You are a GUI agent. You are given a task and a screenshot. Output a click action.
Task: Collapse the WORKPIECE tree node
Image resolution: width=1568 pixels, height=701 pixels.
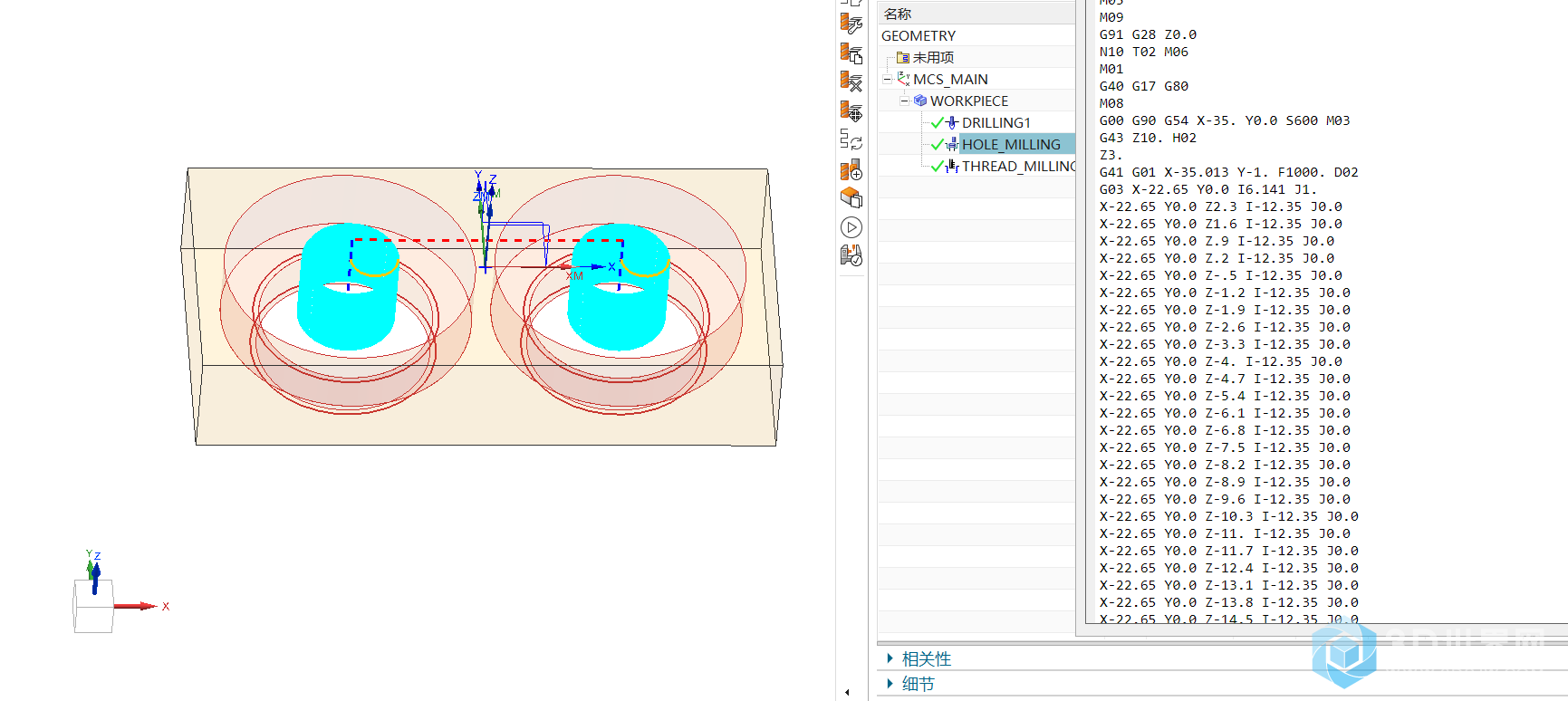click(x=904, y=101)
